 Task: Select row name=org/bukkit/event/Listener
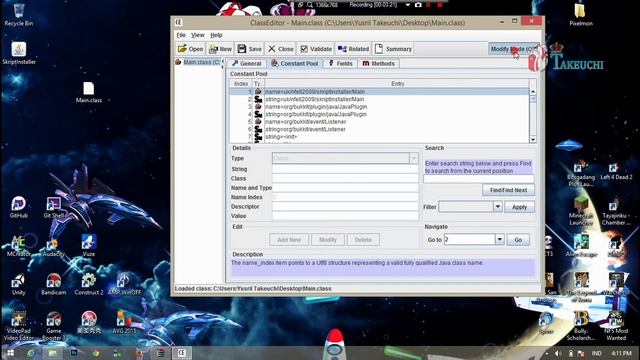[x=379, y=122]
